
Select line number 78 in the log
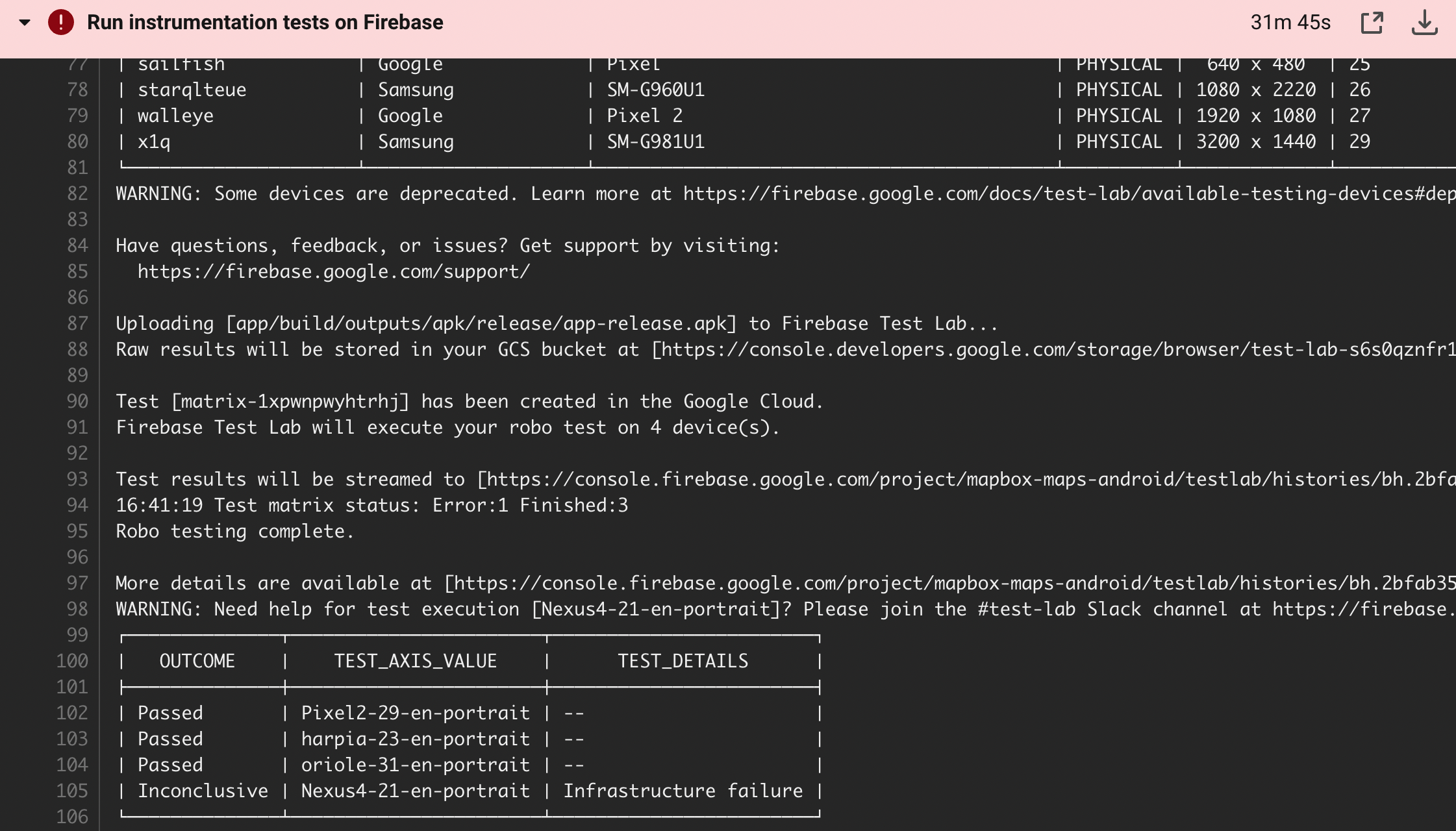pos(77,89)
